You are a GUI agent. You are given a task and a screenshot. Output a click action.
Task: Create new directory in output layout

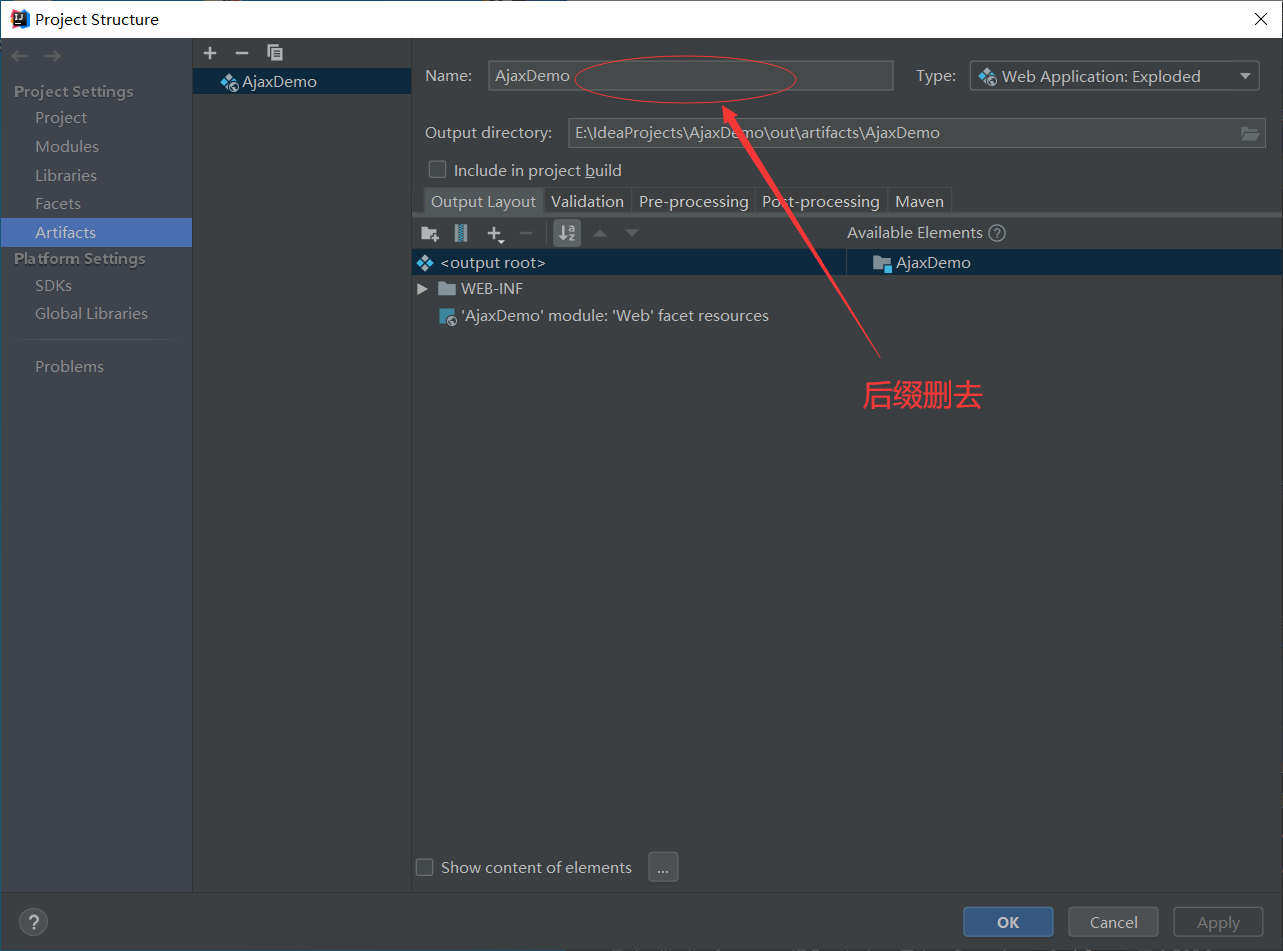click(x=430, y=233)
